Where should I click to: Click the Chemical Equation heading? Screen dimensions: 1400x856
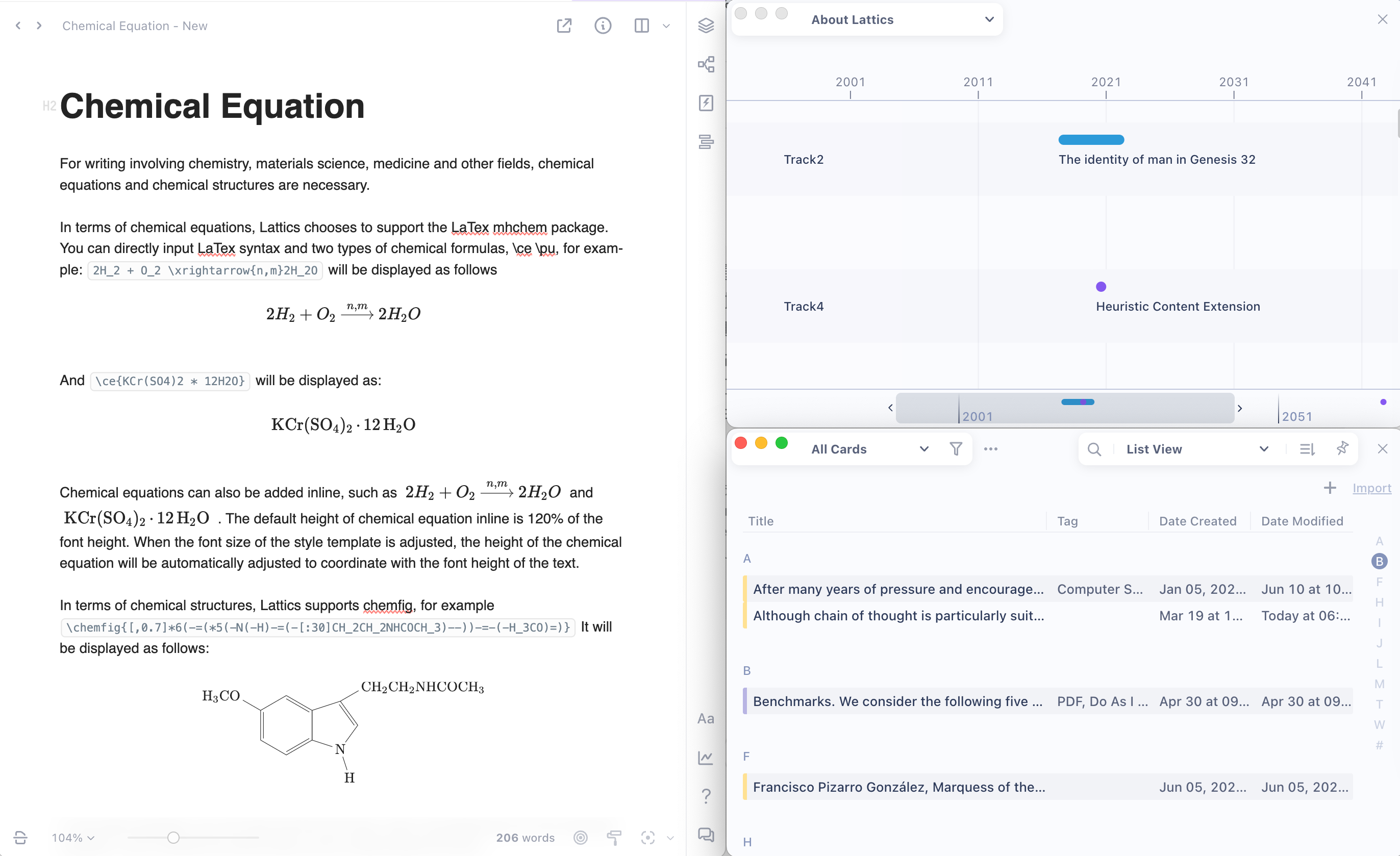(212, 106)
